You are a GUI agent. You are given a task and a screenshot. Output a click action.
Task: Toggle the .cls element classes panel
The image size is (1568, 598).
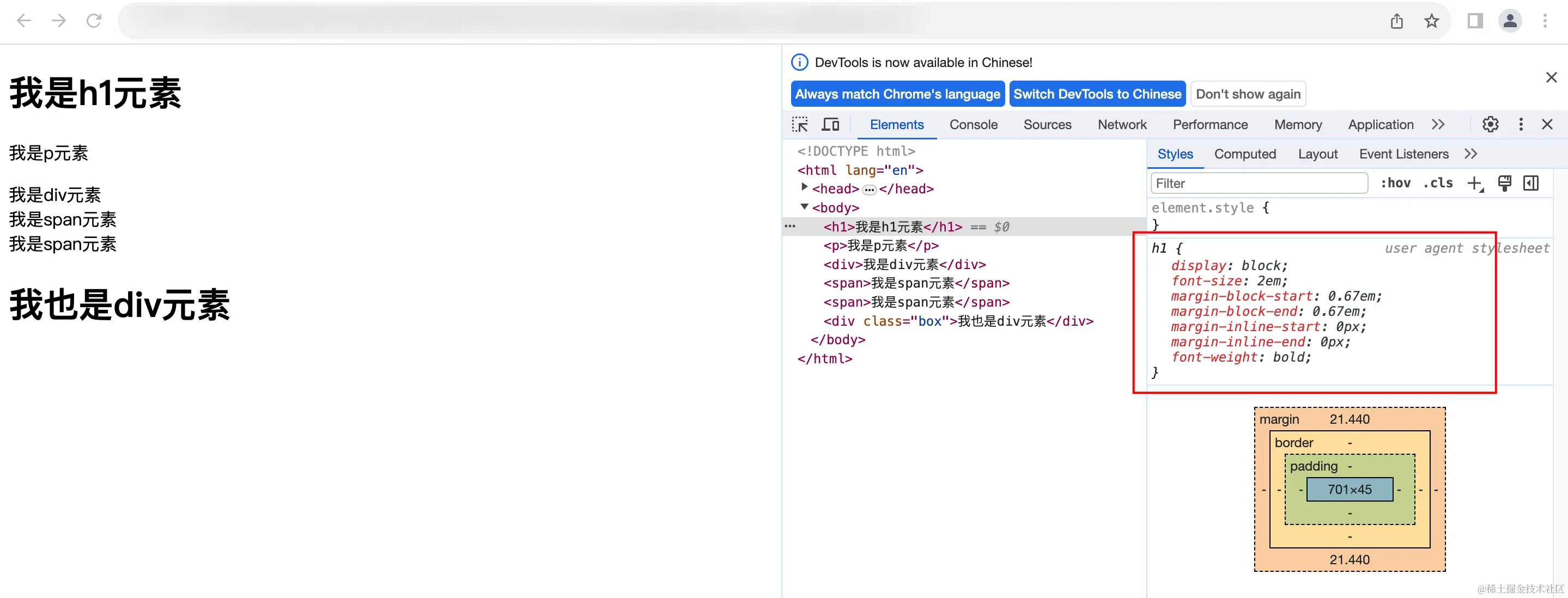tap(1438, 183)
